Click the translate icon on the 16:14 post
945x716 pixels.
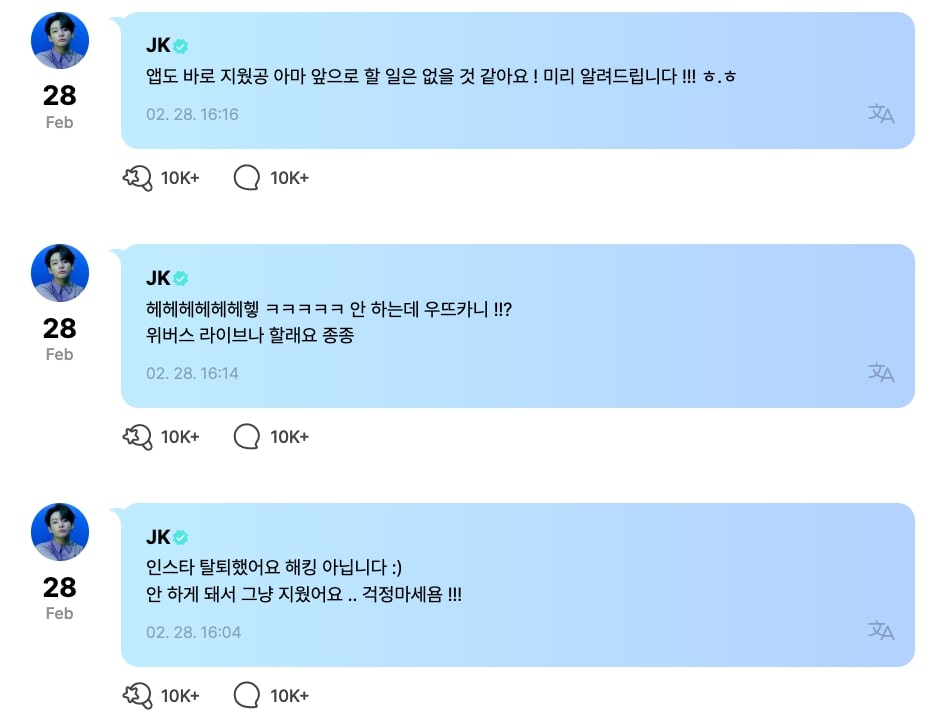pos(880,373)
